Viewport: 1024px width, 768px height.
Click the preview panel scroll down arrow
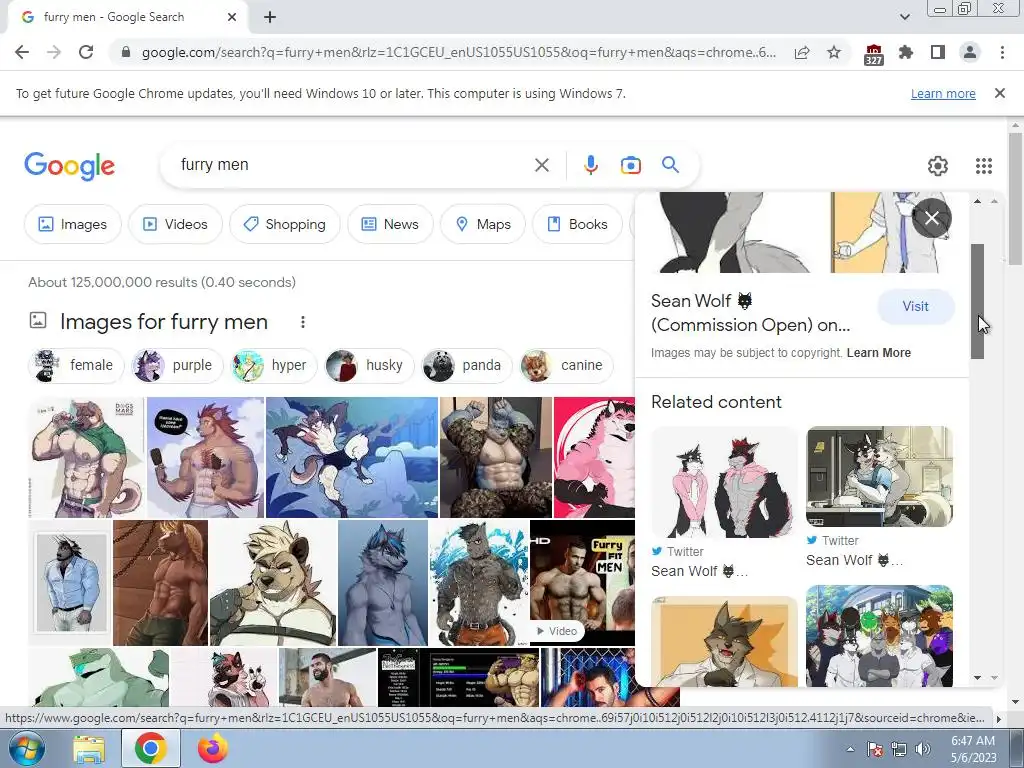pos(978,678)
